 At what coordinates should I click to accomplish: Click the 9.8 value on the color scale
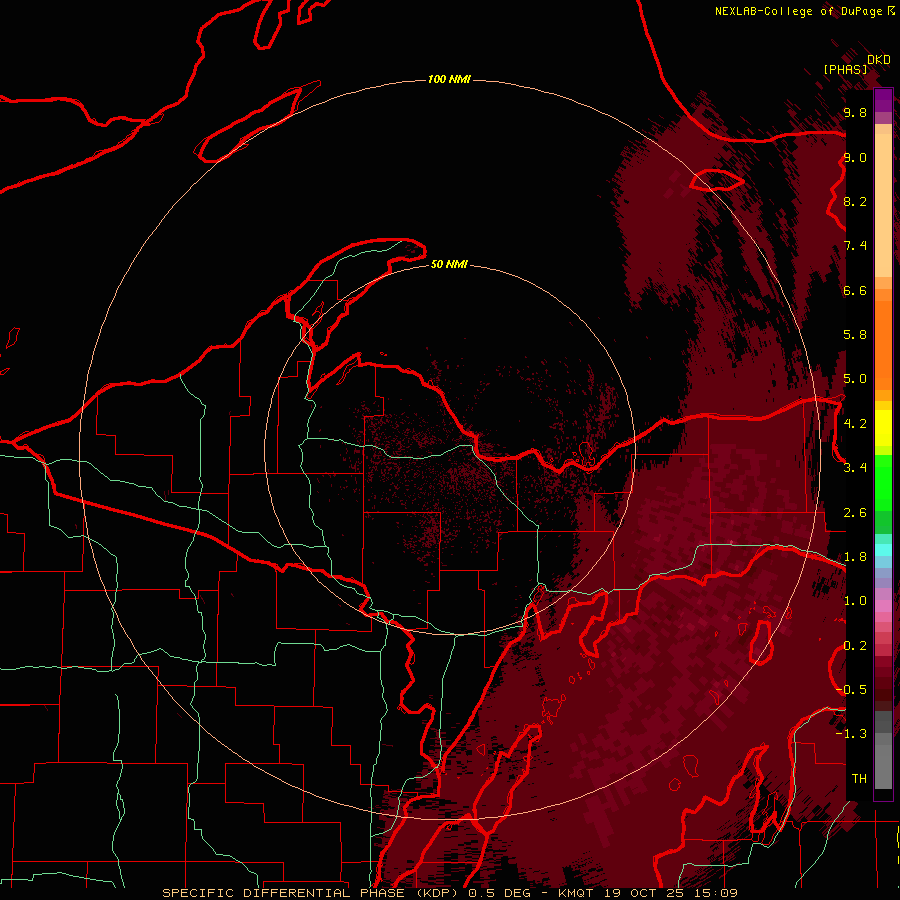[x=855, y=112]
